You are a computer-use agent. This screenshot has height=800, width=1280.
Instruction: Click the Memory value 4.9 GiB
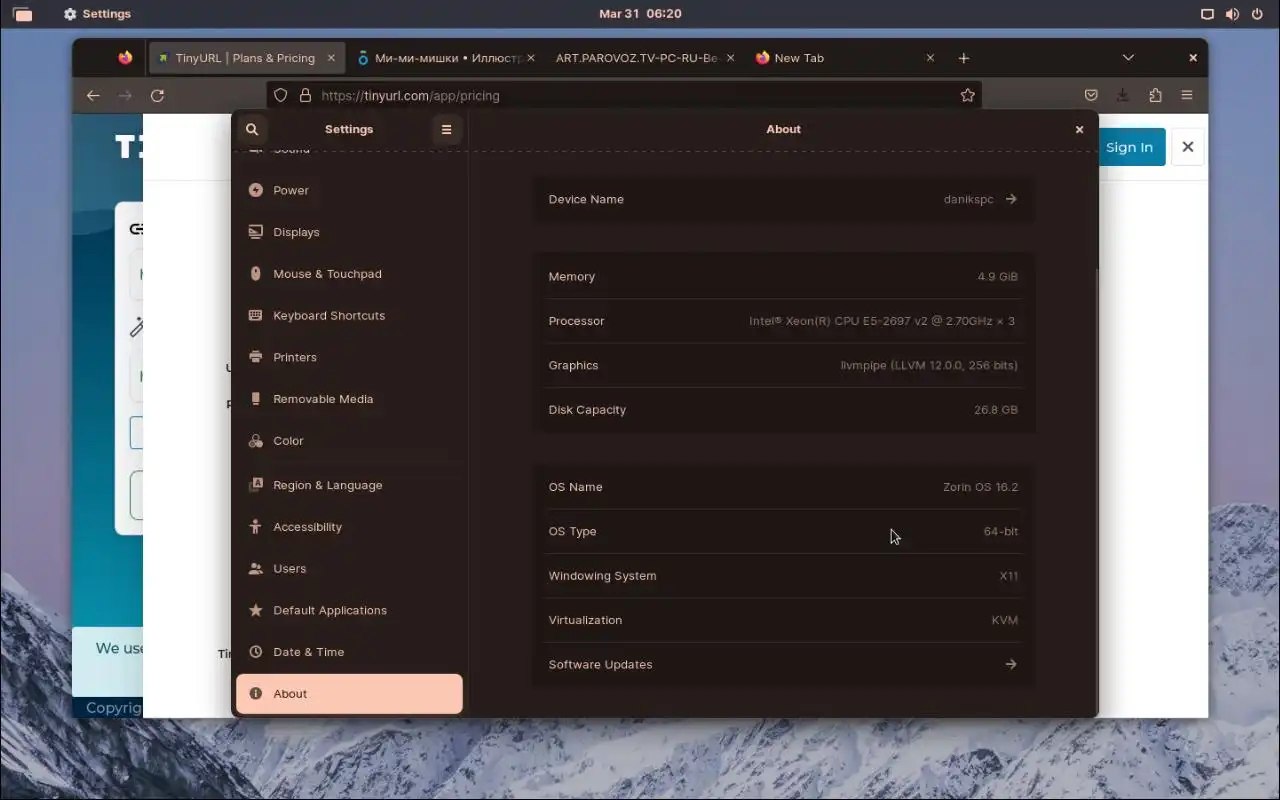point(997,277)
